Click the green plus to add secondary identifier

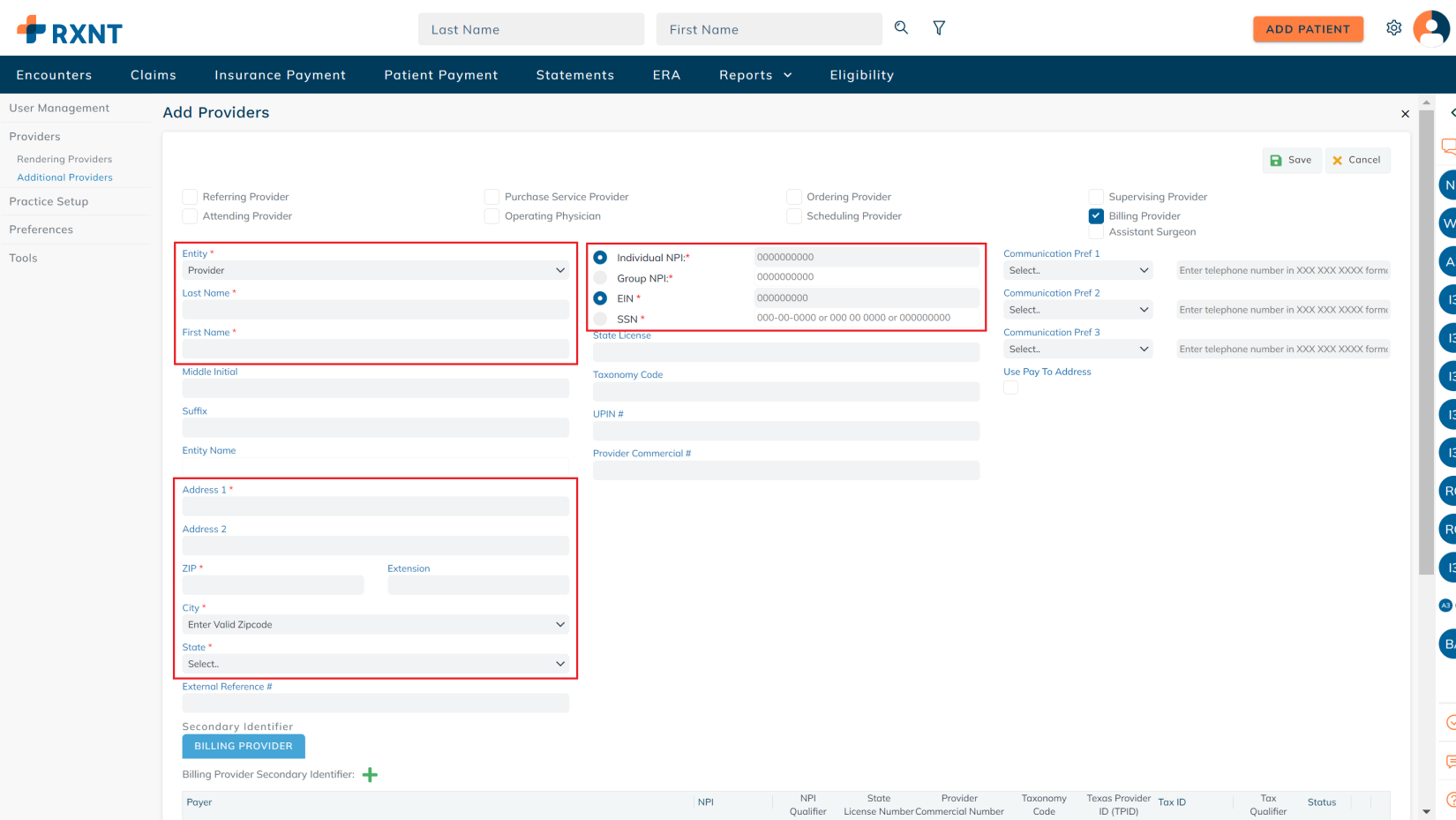click(370, 775)
